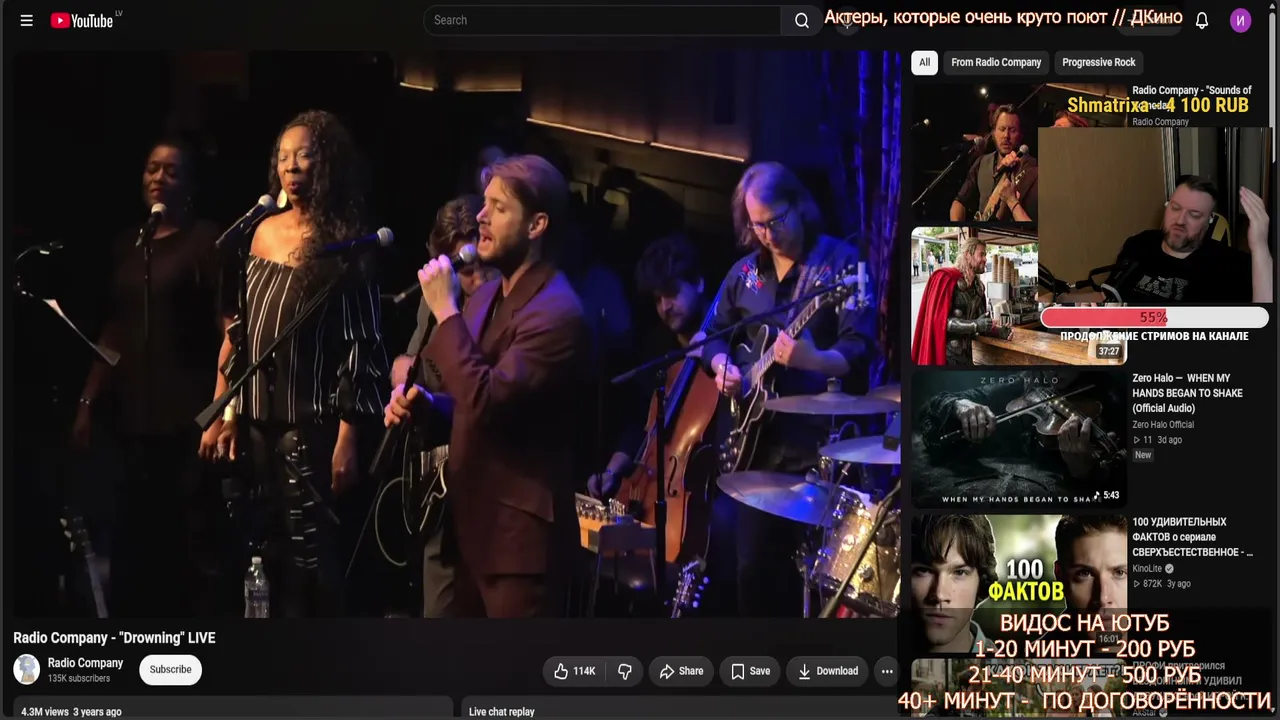Visit the KinoLite channel

coord(1147,569)
